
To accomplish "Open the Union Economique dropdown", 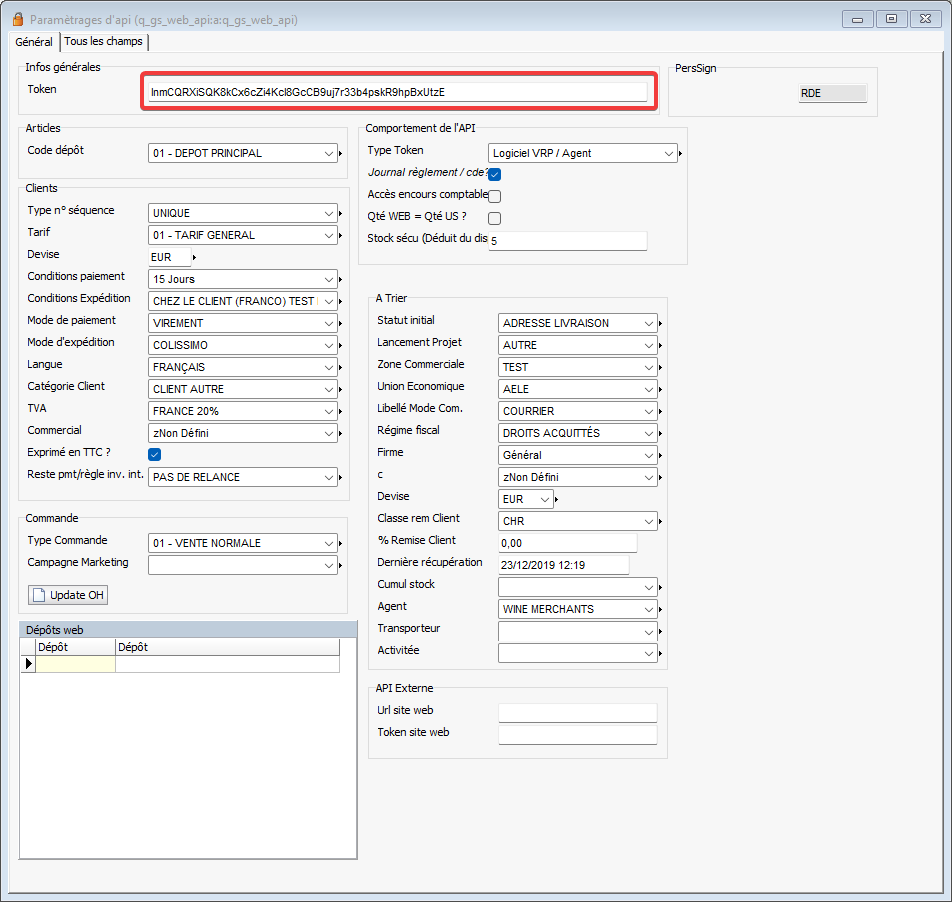I will pos(649,389).
